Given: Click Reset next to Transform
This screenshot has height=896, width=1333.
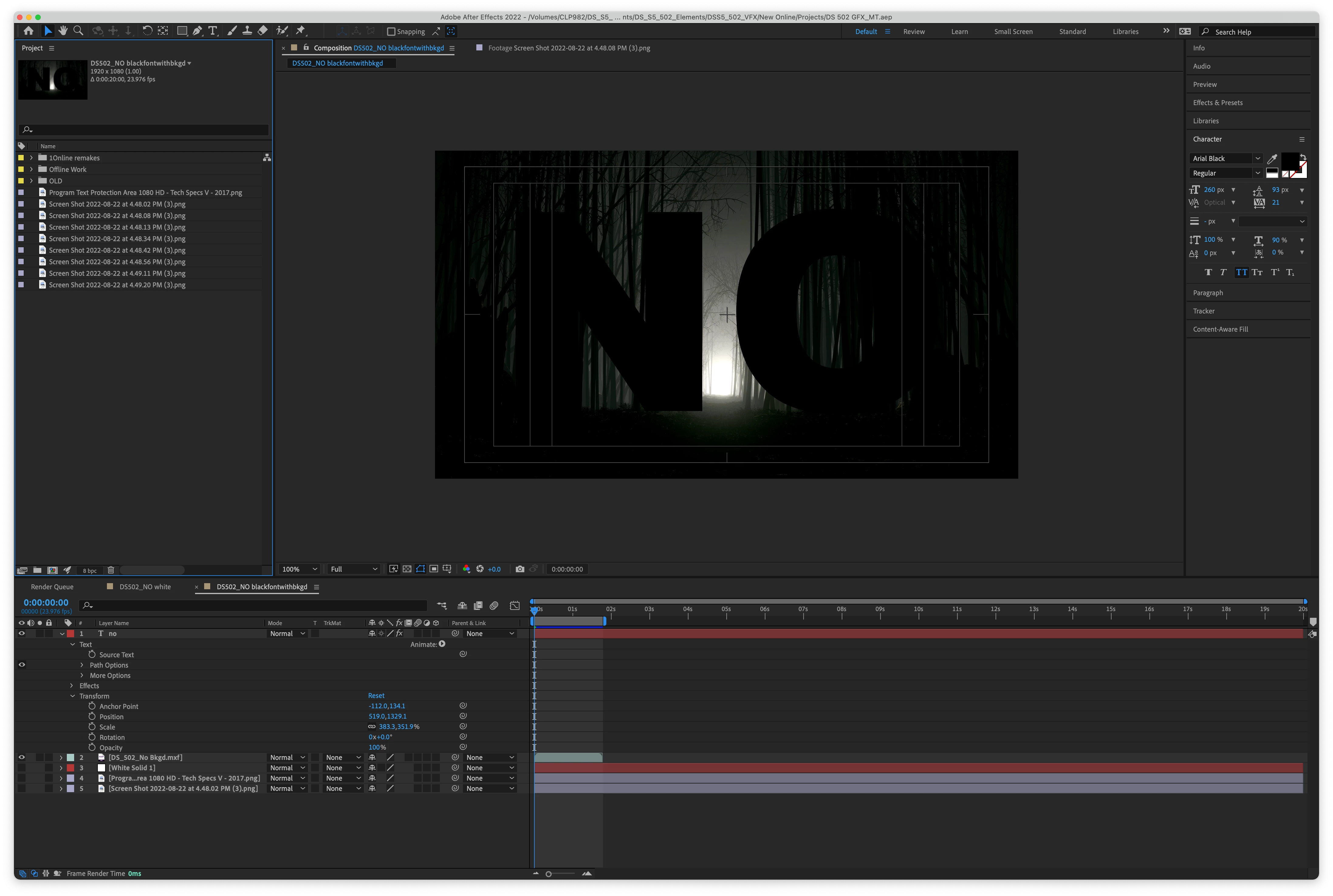Looking at the screenshot, I should [376, 696].
